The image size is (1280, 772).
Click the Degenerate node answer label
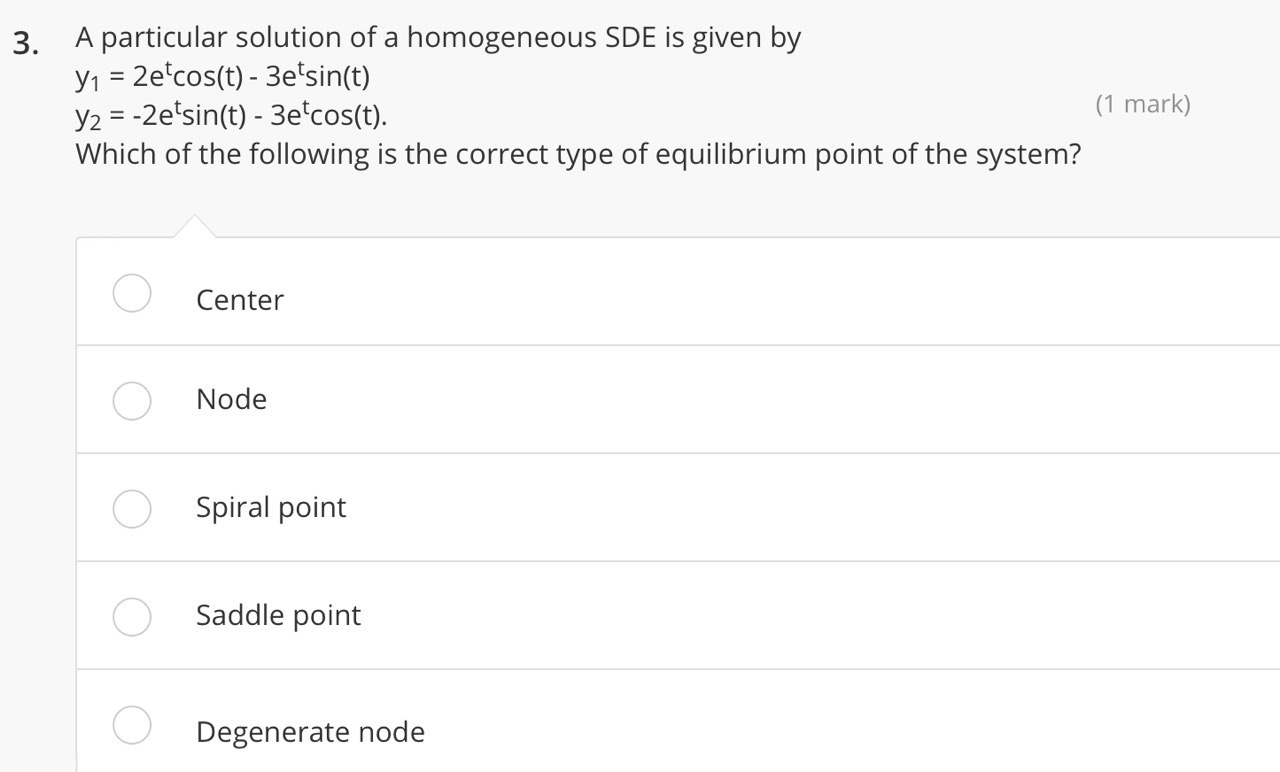click(x=310, y=731)
